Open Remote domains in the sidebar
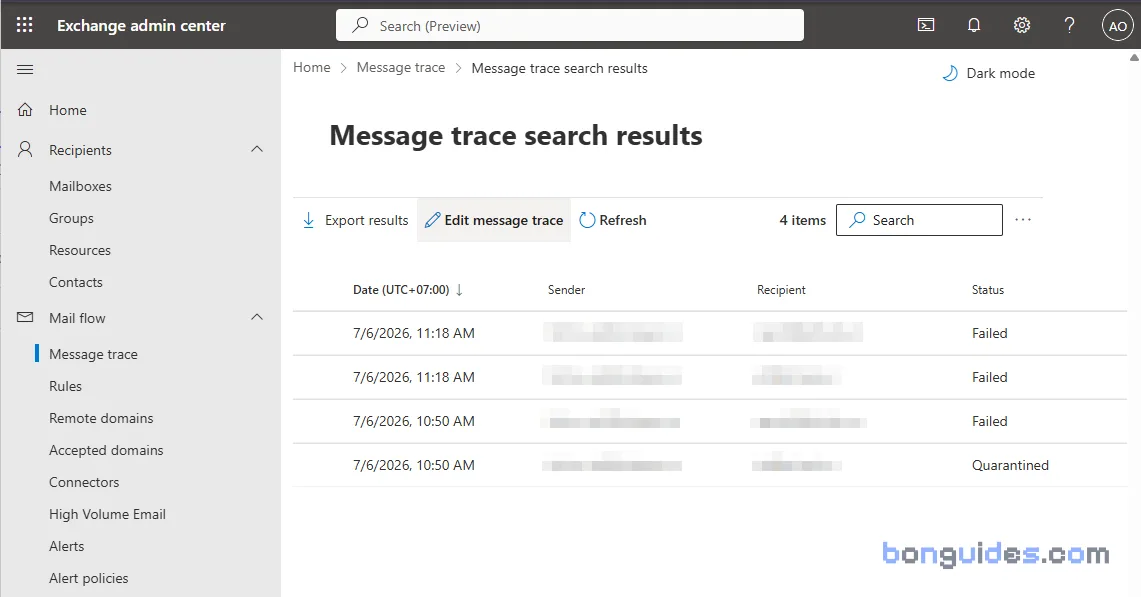Image resolution: width=1141 pixels, height=597 pixels. [101, 419]
